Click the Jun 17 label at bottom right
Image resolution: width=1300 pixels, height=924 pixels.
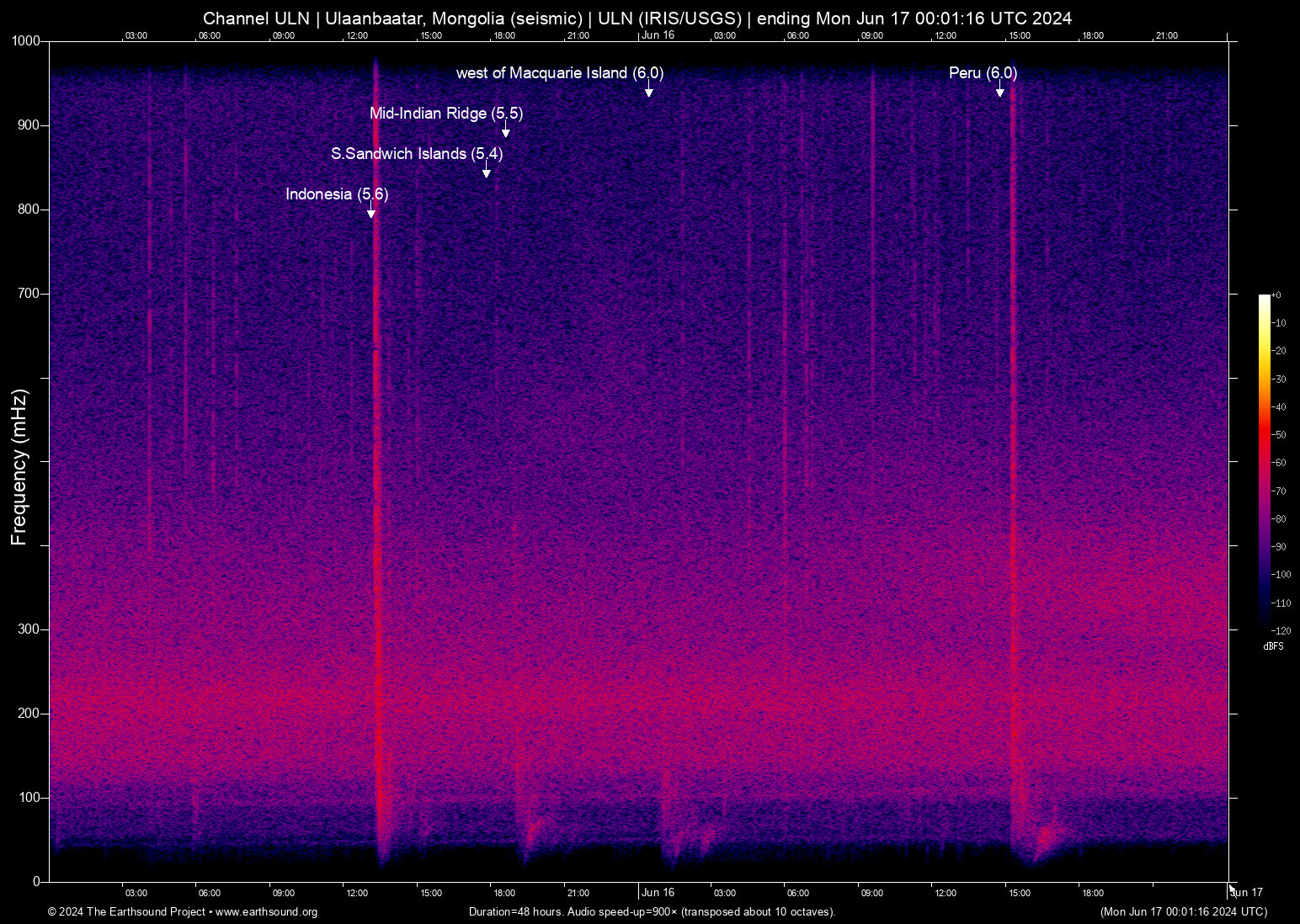pos(1247,892)
